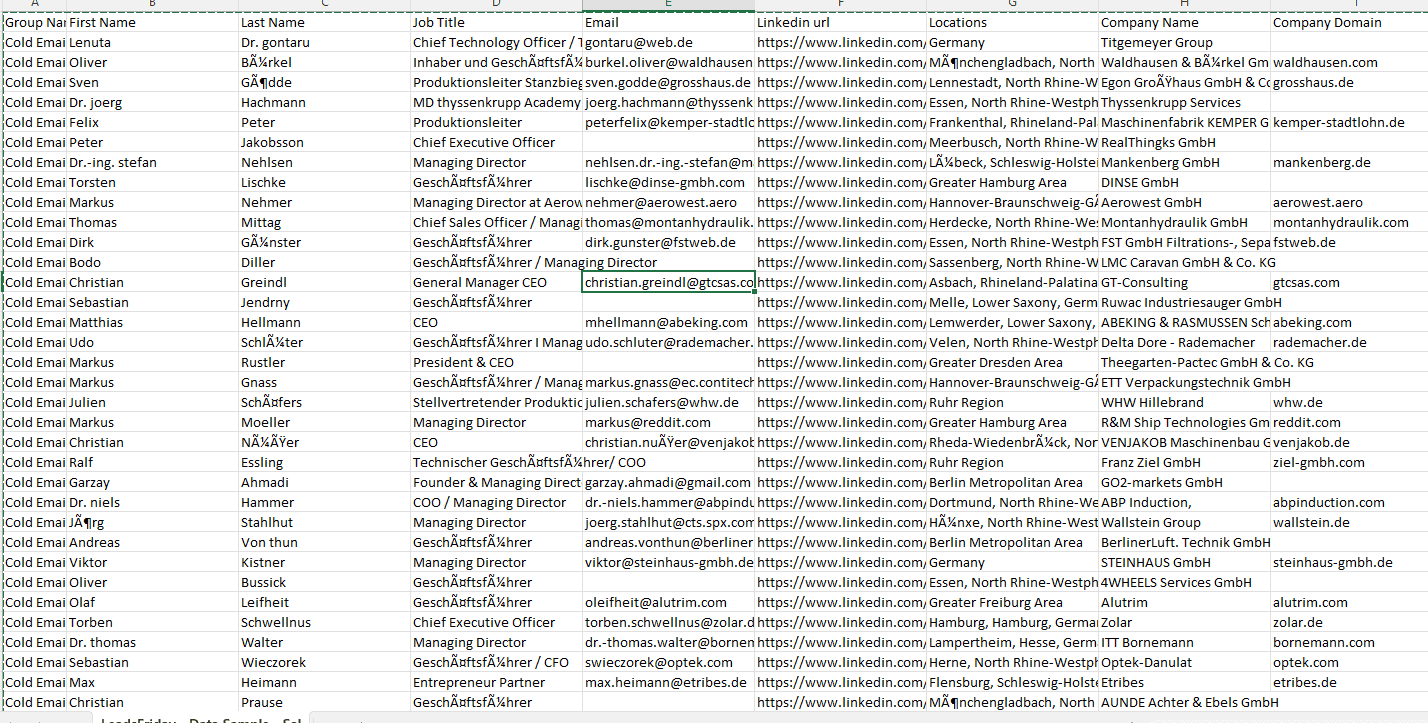Select the "Email" header cell
This screenshot has width=1428, height=723.
pos(668,22)
